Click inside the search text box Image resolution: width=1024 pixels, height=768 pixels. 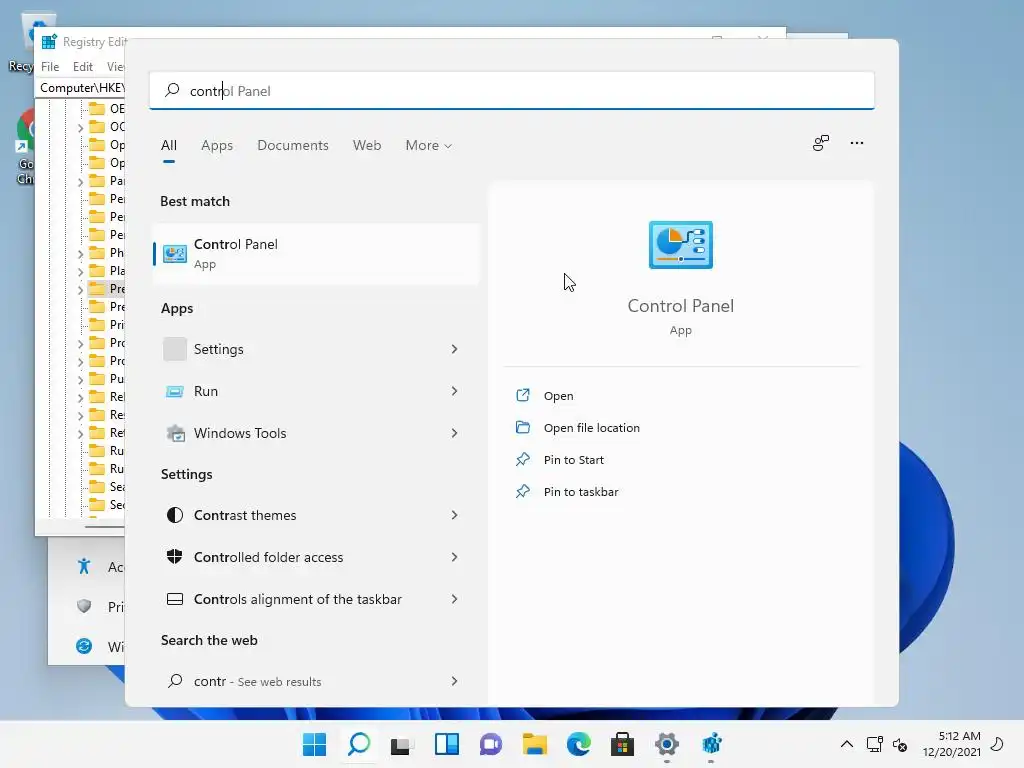coord(512,91)
